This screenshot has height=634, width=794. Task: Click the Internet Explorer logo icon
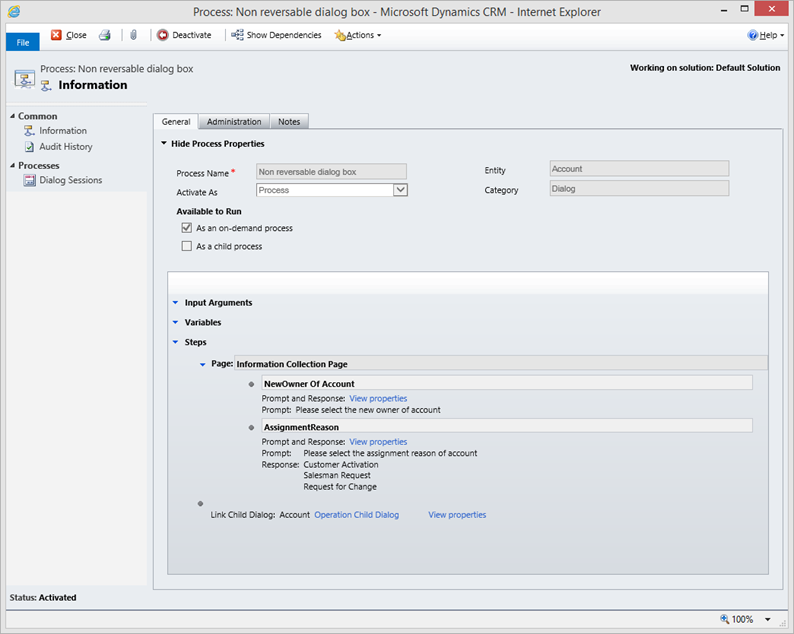[x=14, y=11]
